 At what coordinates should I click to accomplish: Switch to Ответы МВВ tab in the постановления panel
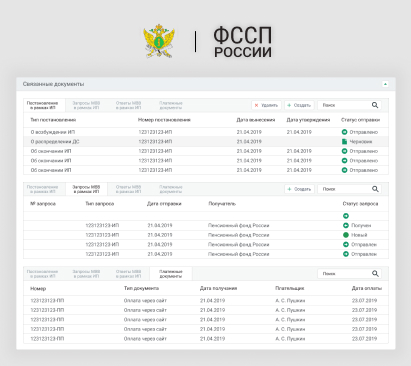(128, 105)
